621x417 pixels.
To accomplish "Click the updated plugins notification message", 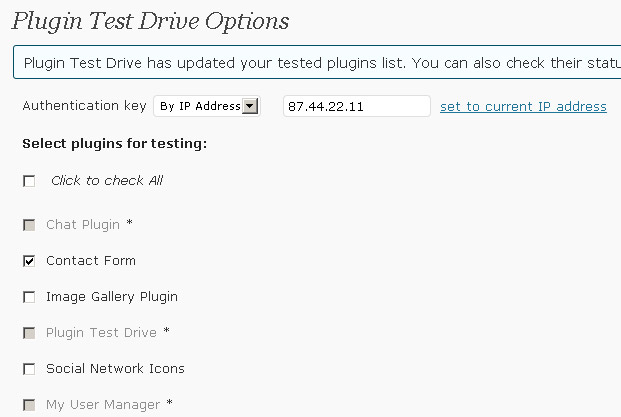I will tap(317, 63).
